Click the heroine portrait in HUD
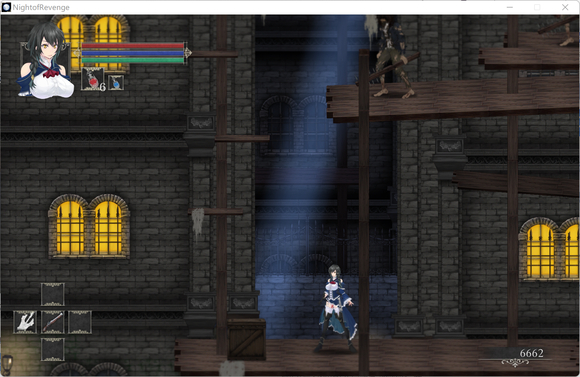 click(x=45, y=60)
